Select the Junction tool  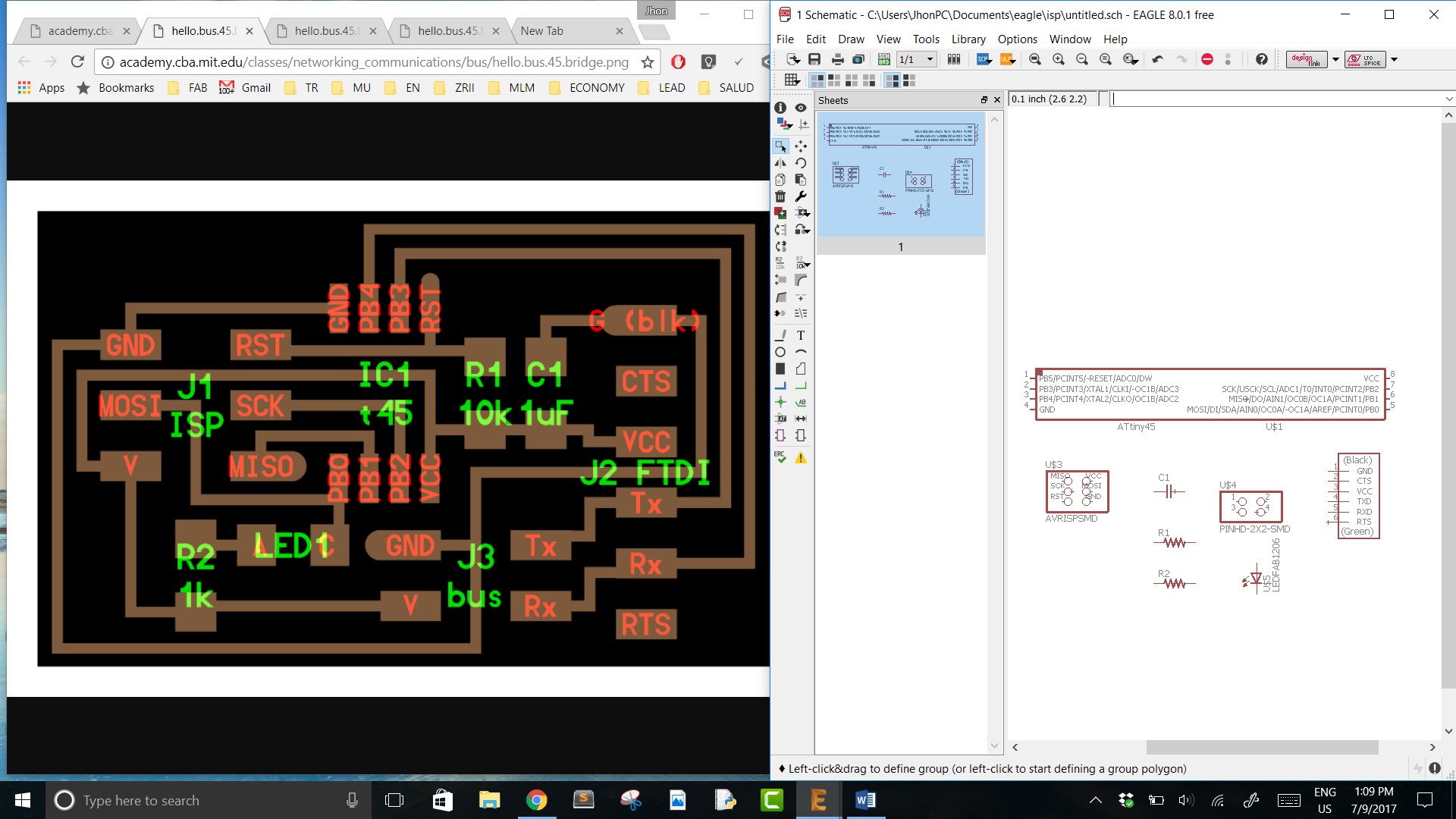coord(780,402)
